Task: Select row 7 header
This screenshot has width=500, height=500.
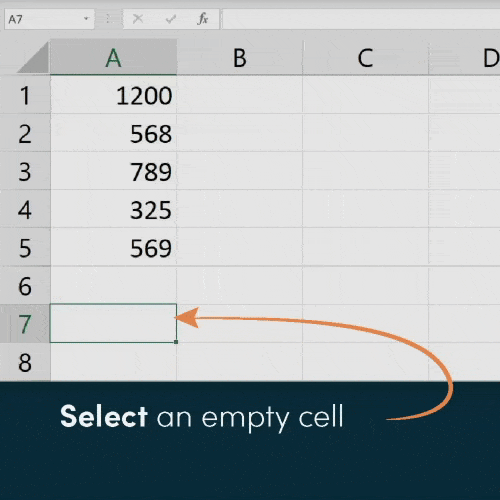Action: click(x=25, y=323)
